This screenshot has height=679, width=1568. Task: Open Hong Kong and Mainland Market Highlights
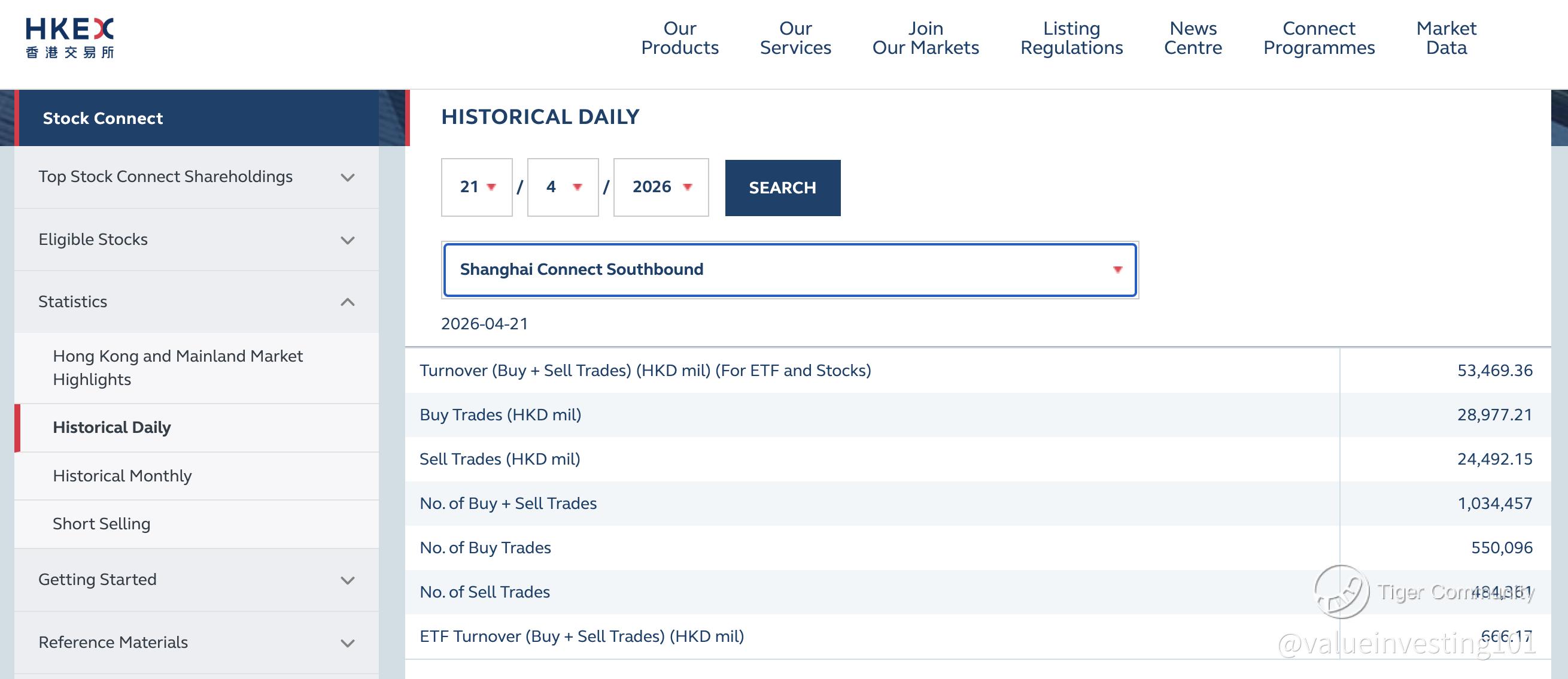(178, 367)
